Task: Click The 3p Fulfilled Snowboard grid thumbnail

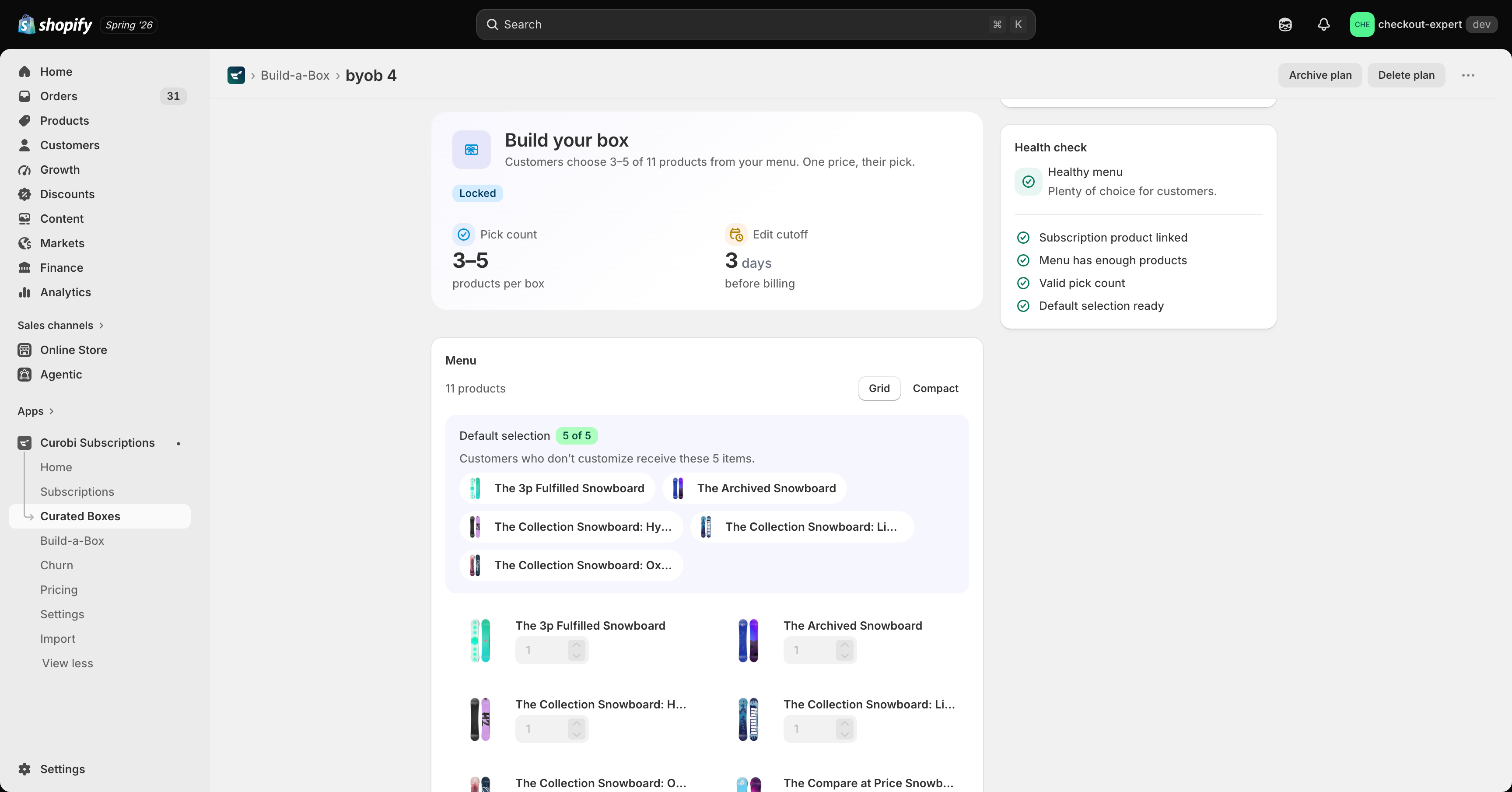Action: coord(480,641)
